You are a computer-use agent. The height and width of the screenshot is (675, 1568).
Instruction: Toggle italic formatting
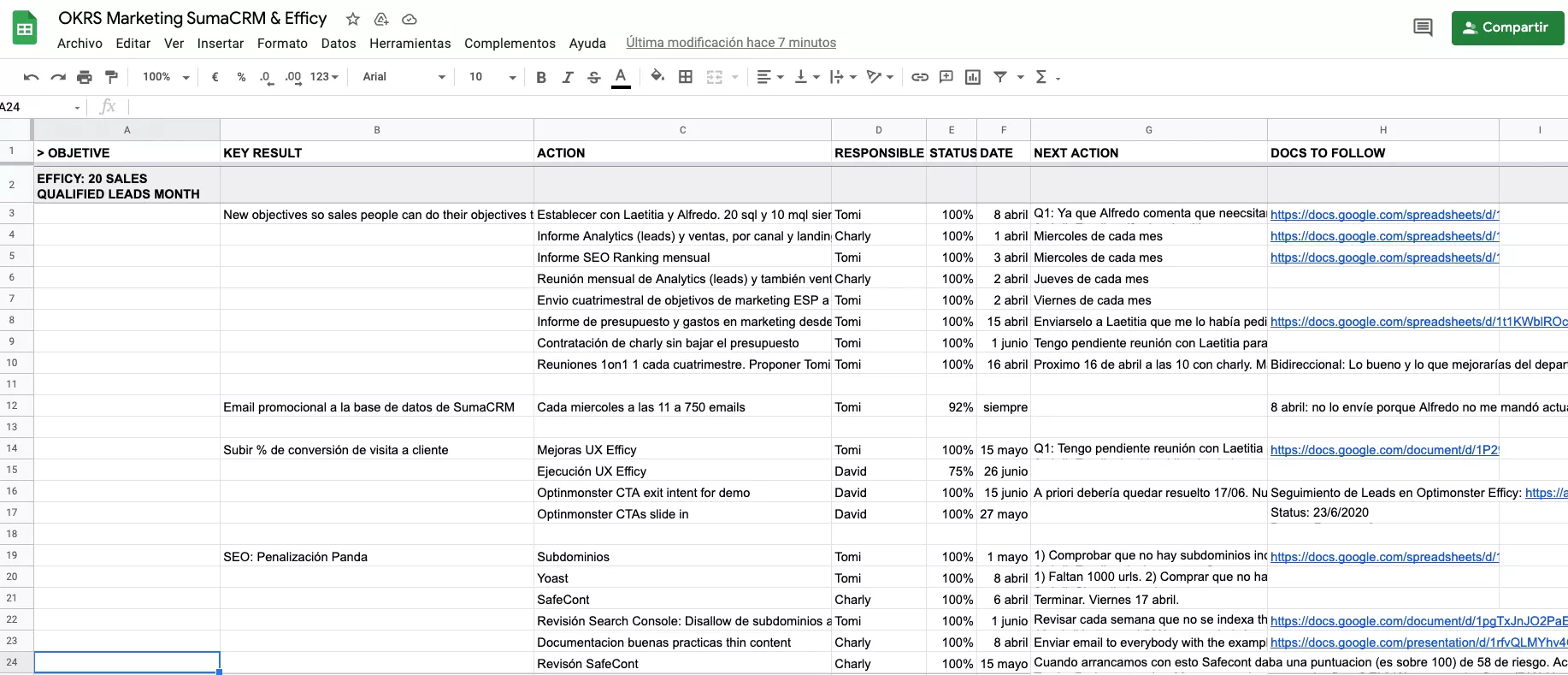(x=568, y=77)
